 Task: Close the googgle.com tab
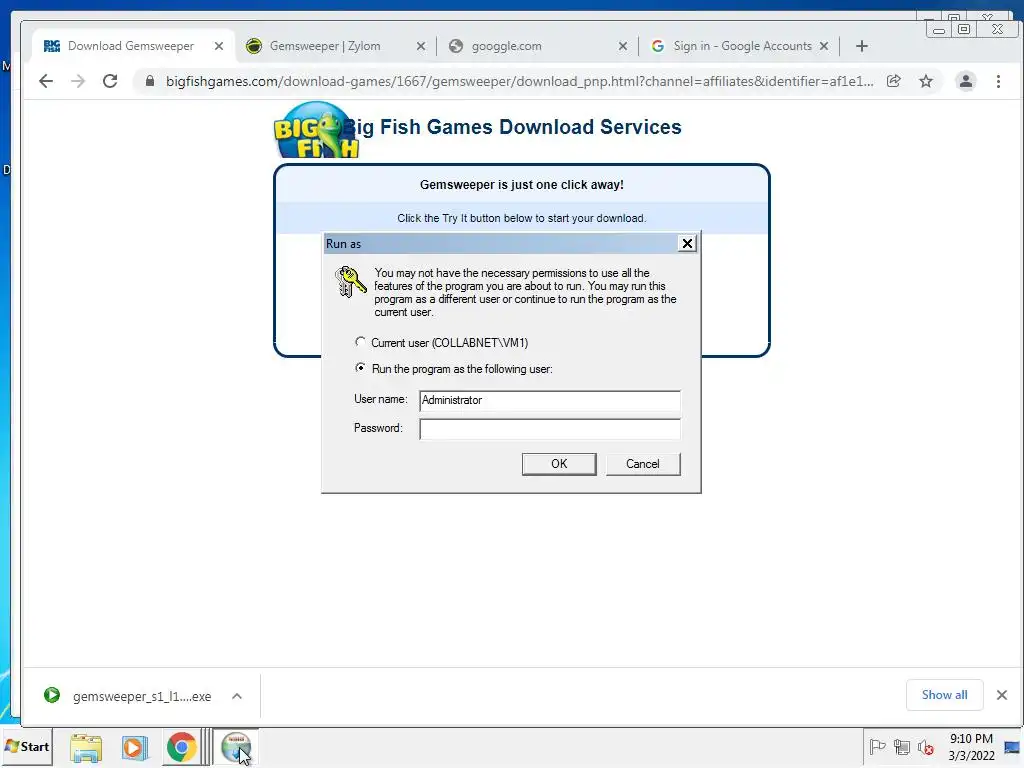[622, 46]
